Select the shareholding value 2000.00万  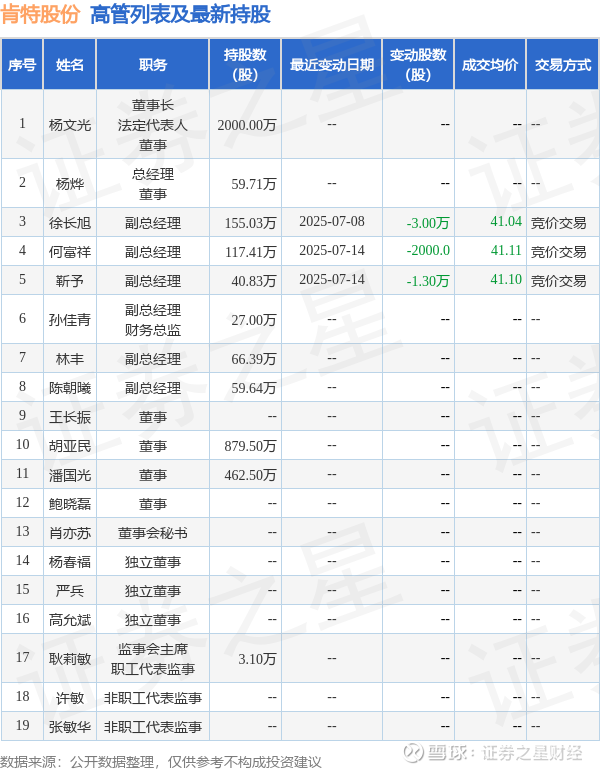coord(247,125)
